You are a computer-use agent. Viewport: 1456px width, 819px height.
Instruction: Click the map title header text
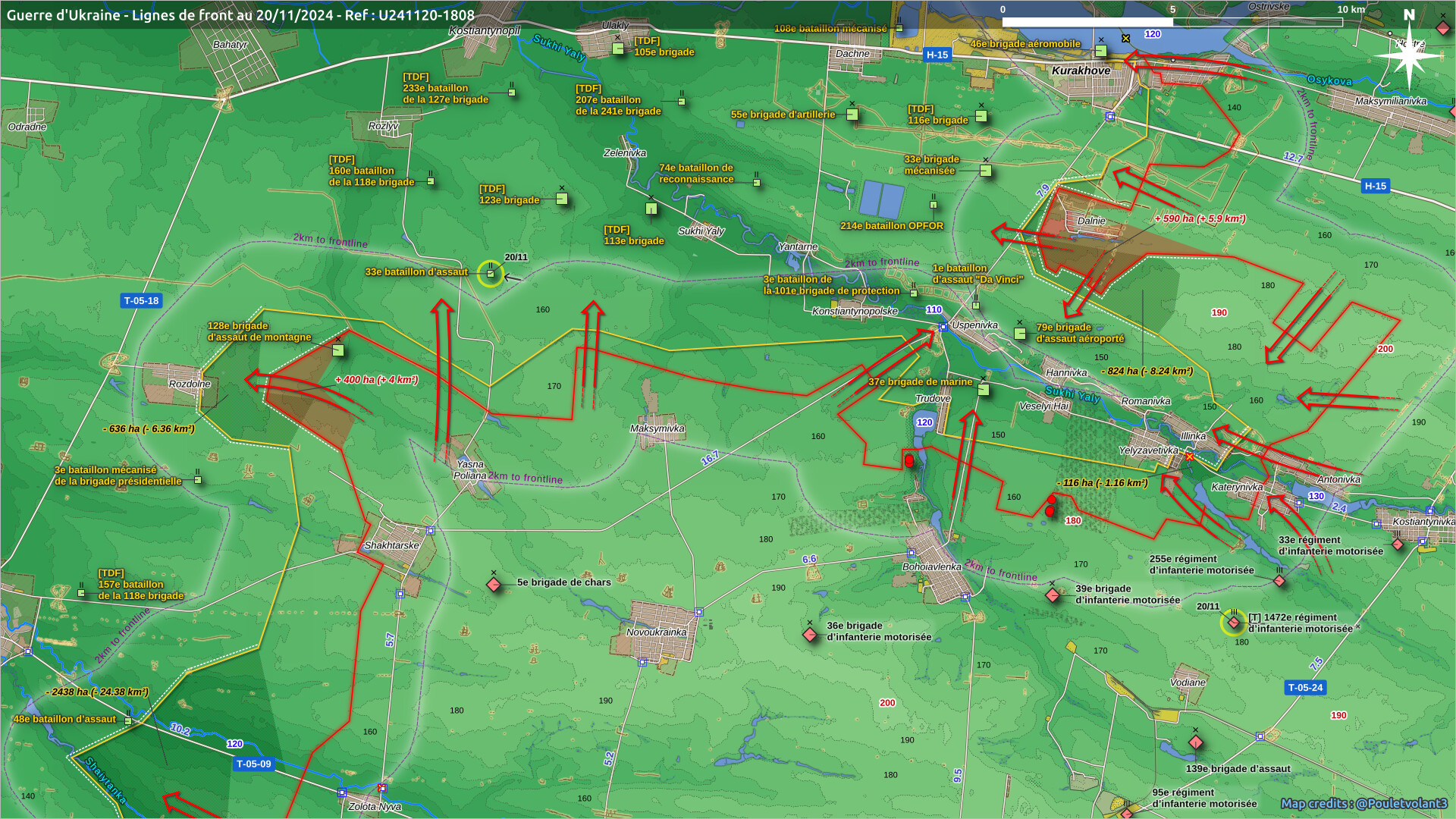pyautogui.click(x=240, y=15)
